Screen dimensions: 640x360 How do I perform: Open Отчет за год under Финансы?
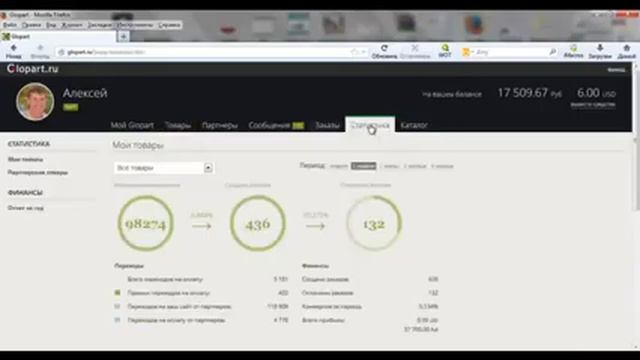click(x=26, y=208)
